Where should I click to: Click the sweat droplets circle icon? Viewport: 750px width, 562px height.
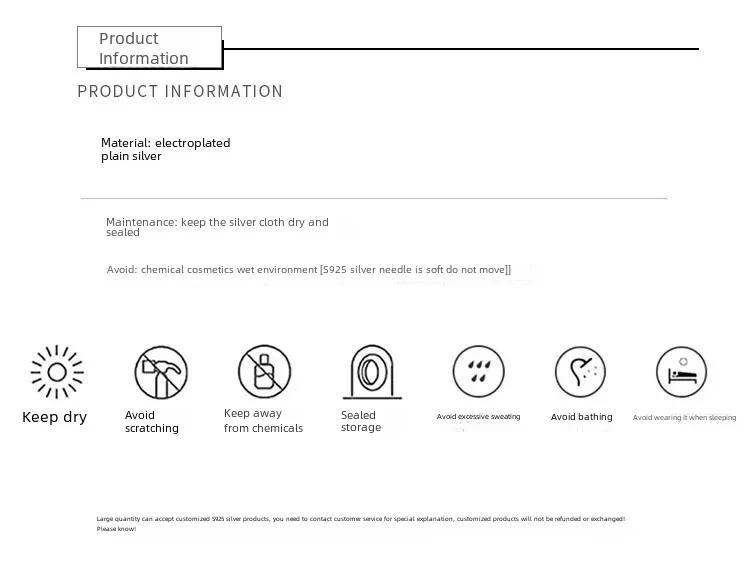478,372
